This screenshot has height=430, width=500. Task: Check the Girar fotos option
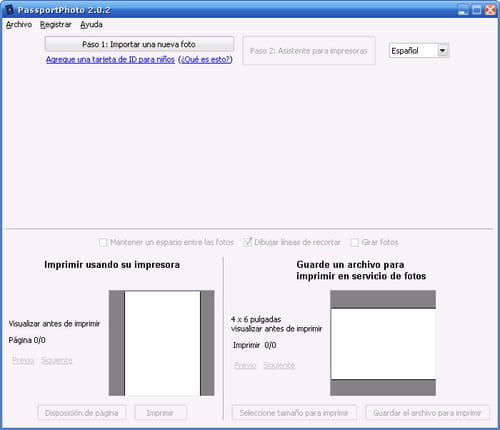coord(355,242)
